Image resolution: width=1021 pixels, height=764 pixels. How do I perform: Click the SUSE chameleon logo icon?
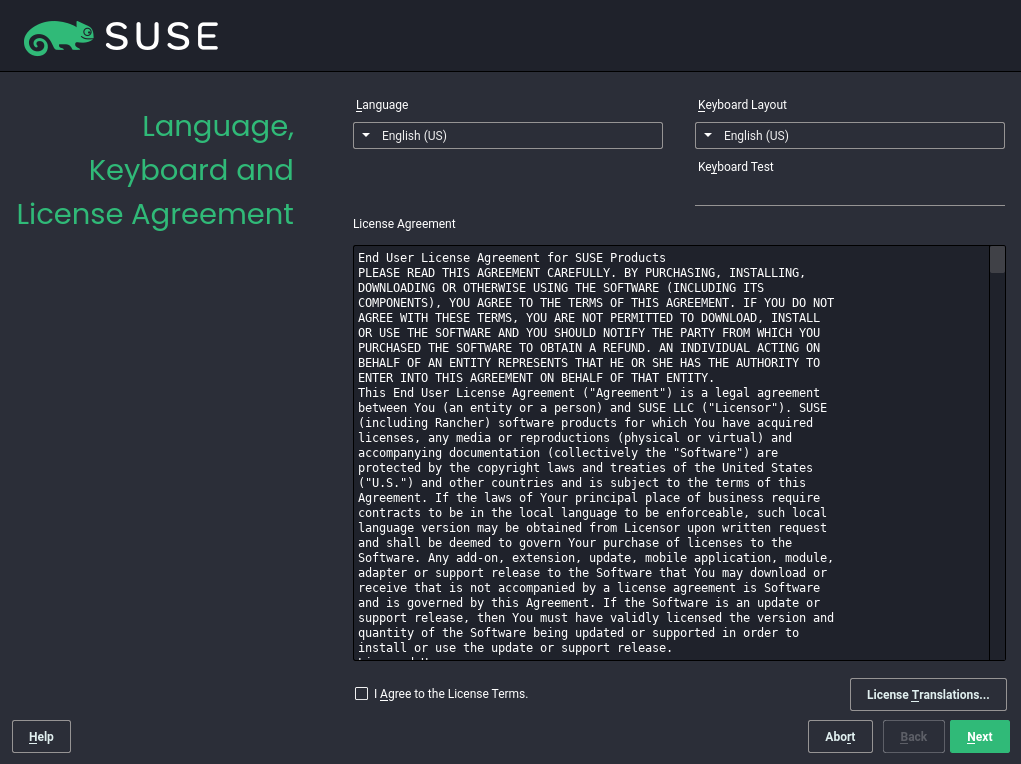click(59, 37)
